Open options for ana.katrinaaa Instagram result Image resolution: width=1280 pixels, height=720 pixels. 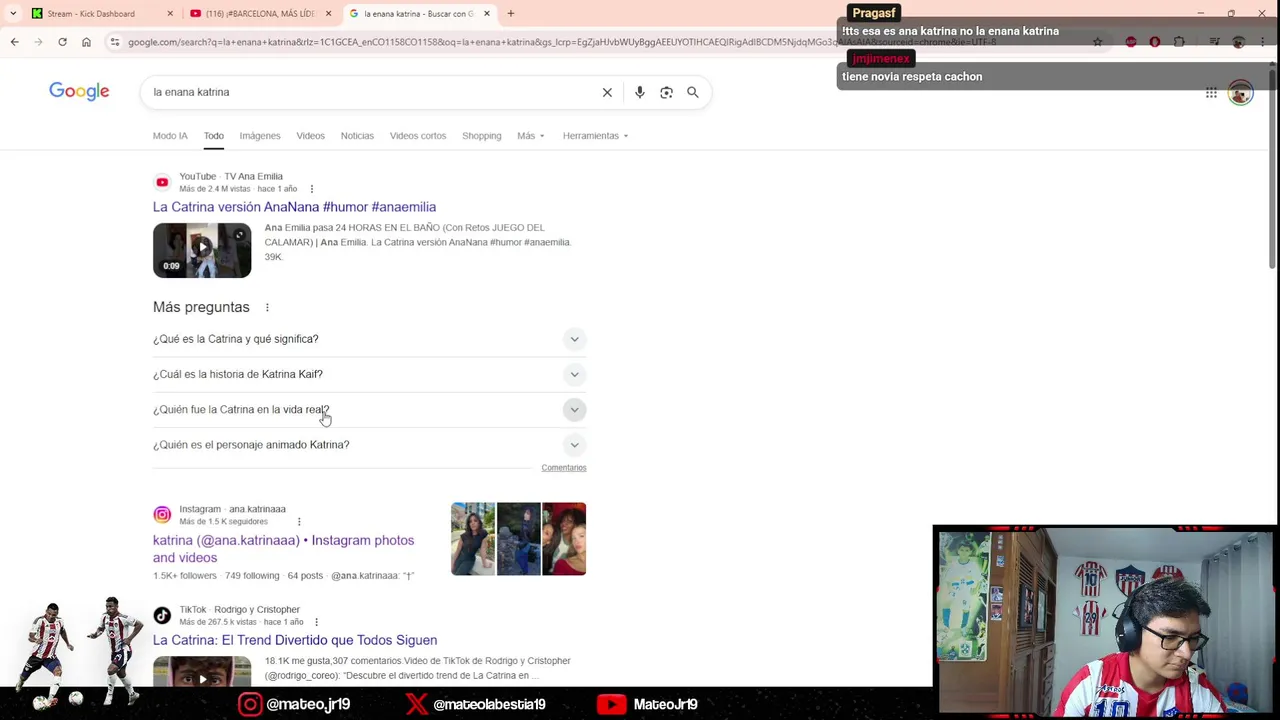tap(298, 521)
